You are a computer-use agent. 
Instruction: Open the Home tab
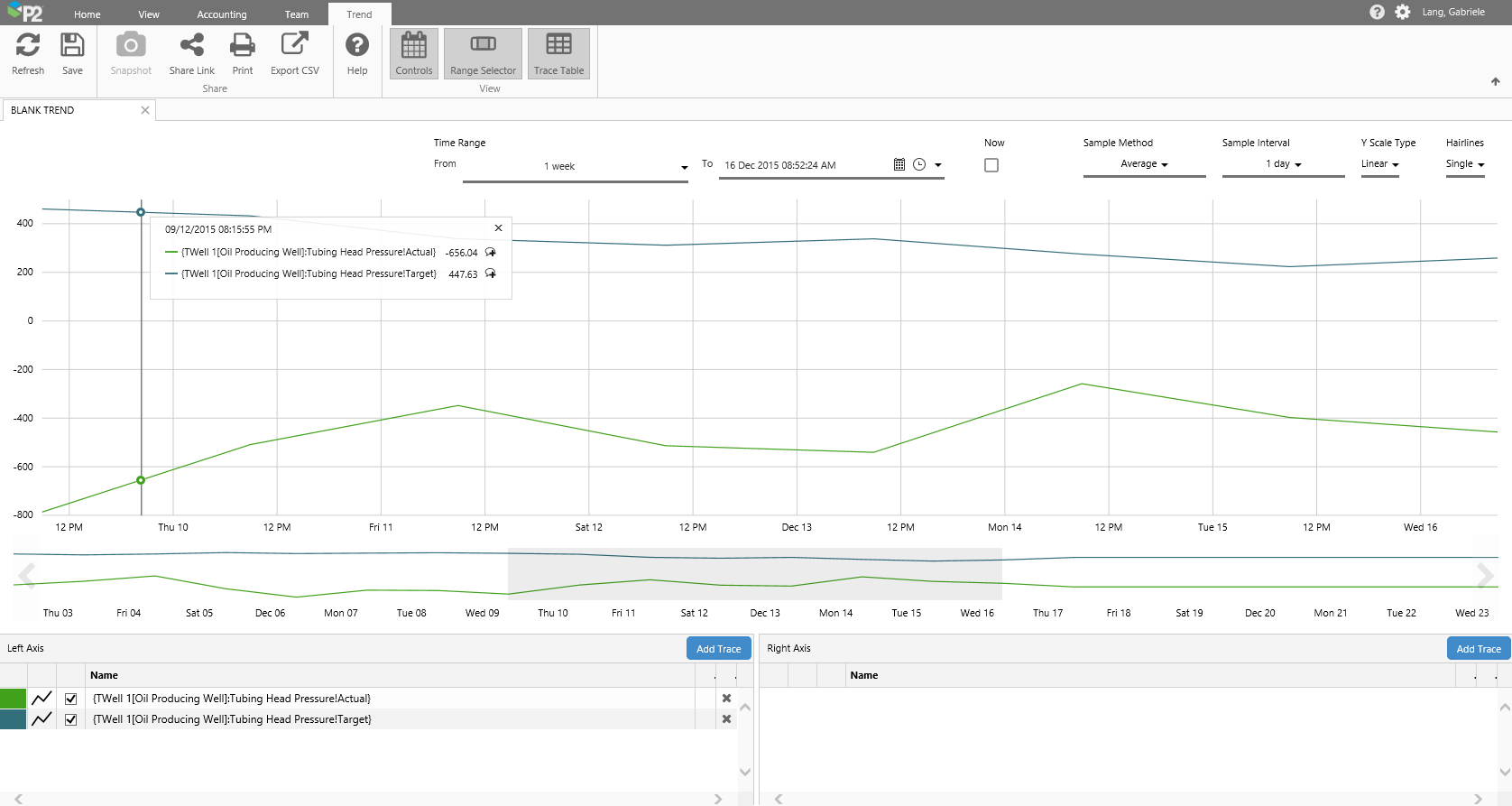click(88, 14)
